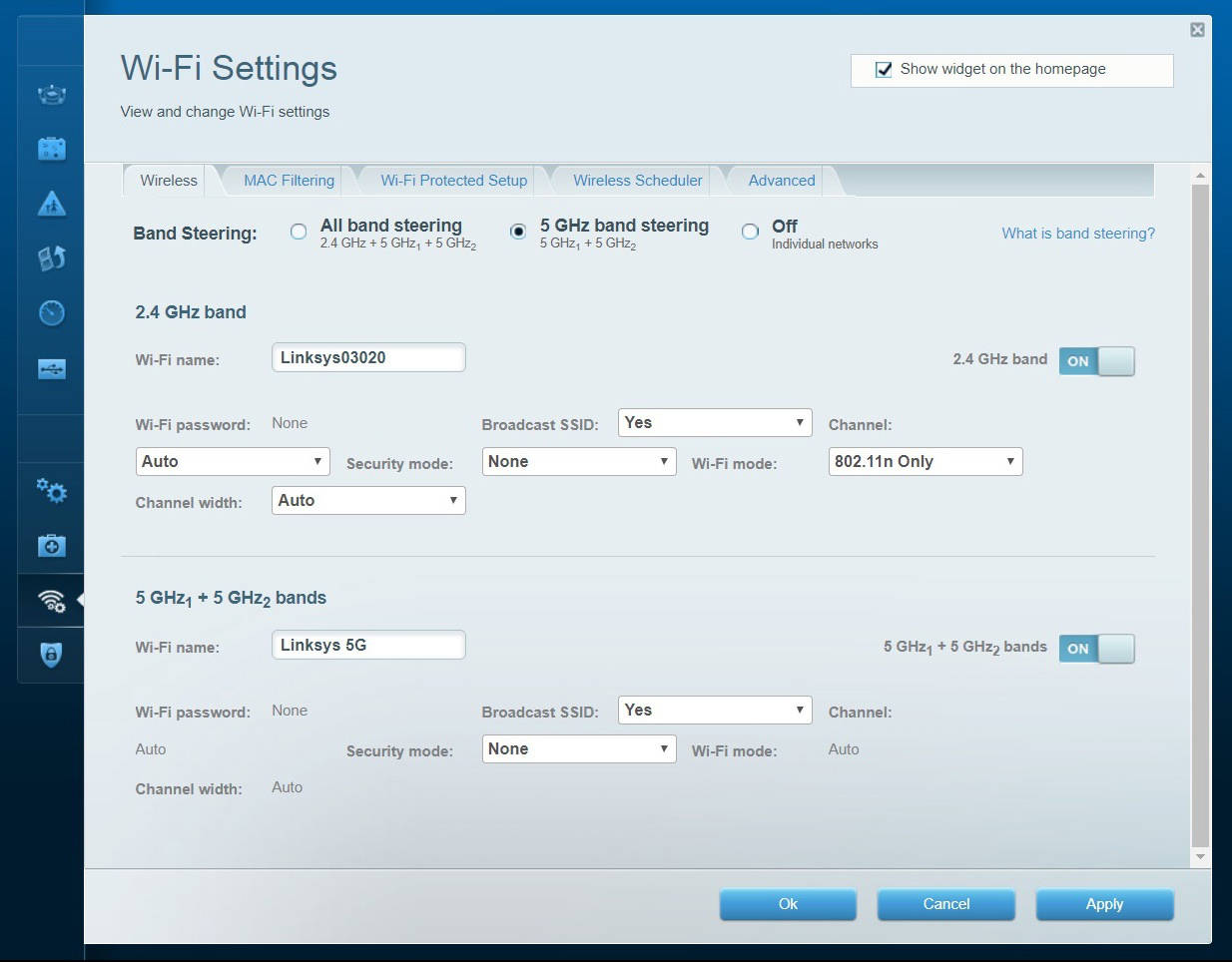Select All band steering radio option
Image resolution: width=1232 pixels, height=962 pixels.
298,232
